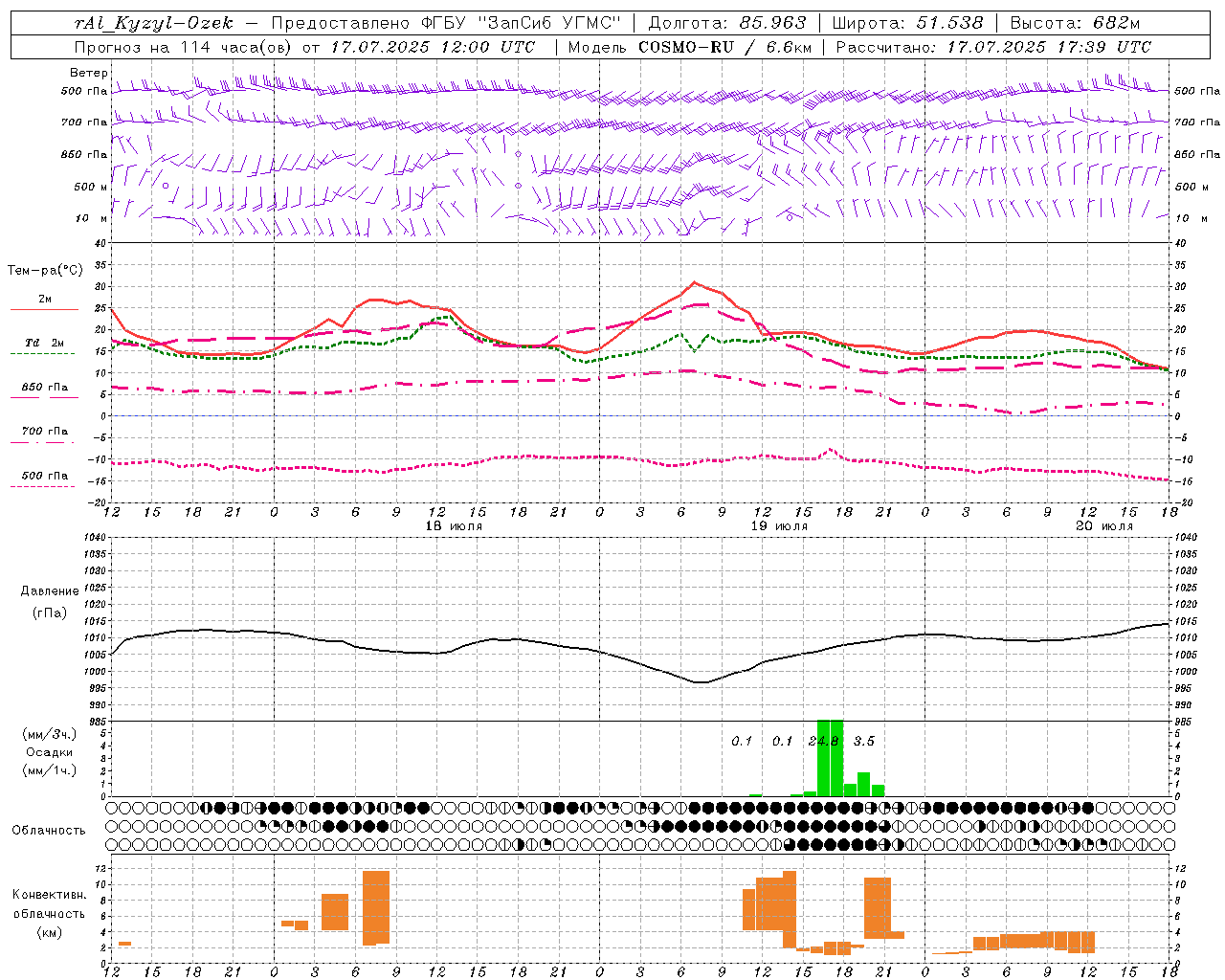This screenshot has height=980, width=1225.
Task: Click the Облачность cloud cover label
Action: pos(49,831)
